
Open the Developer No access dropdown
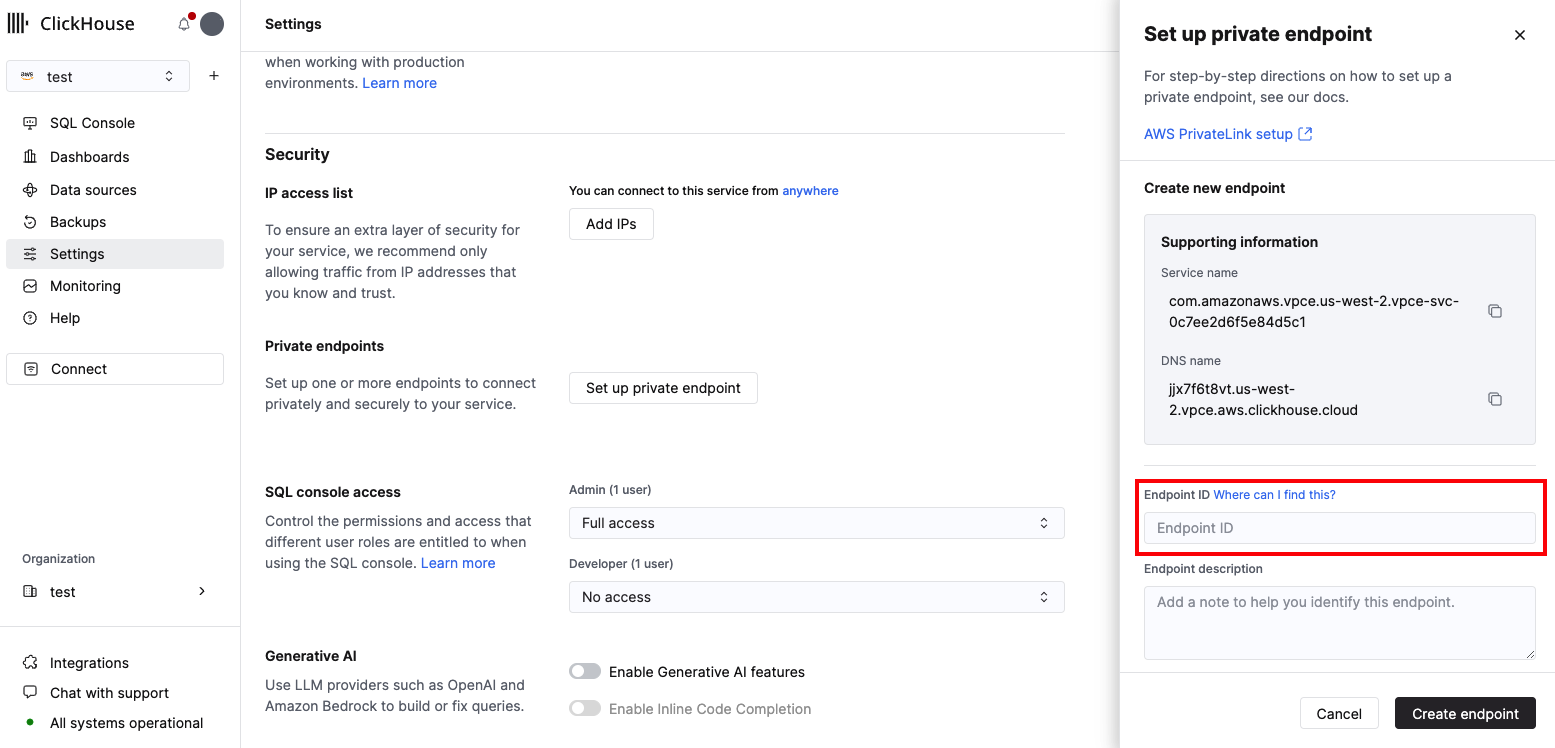click(x=816, y=596)
